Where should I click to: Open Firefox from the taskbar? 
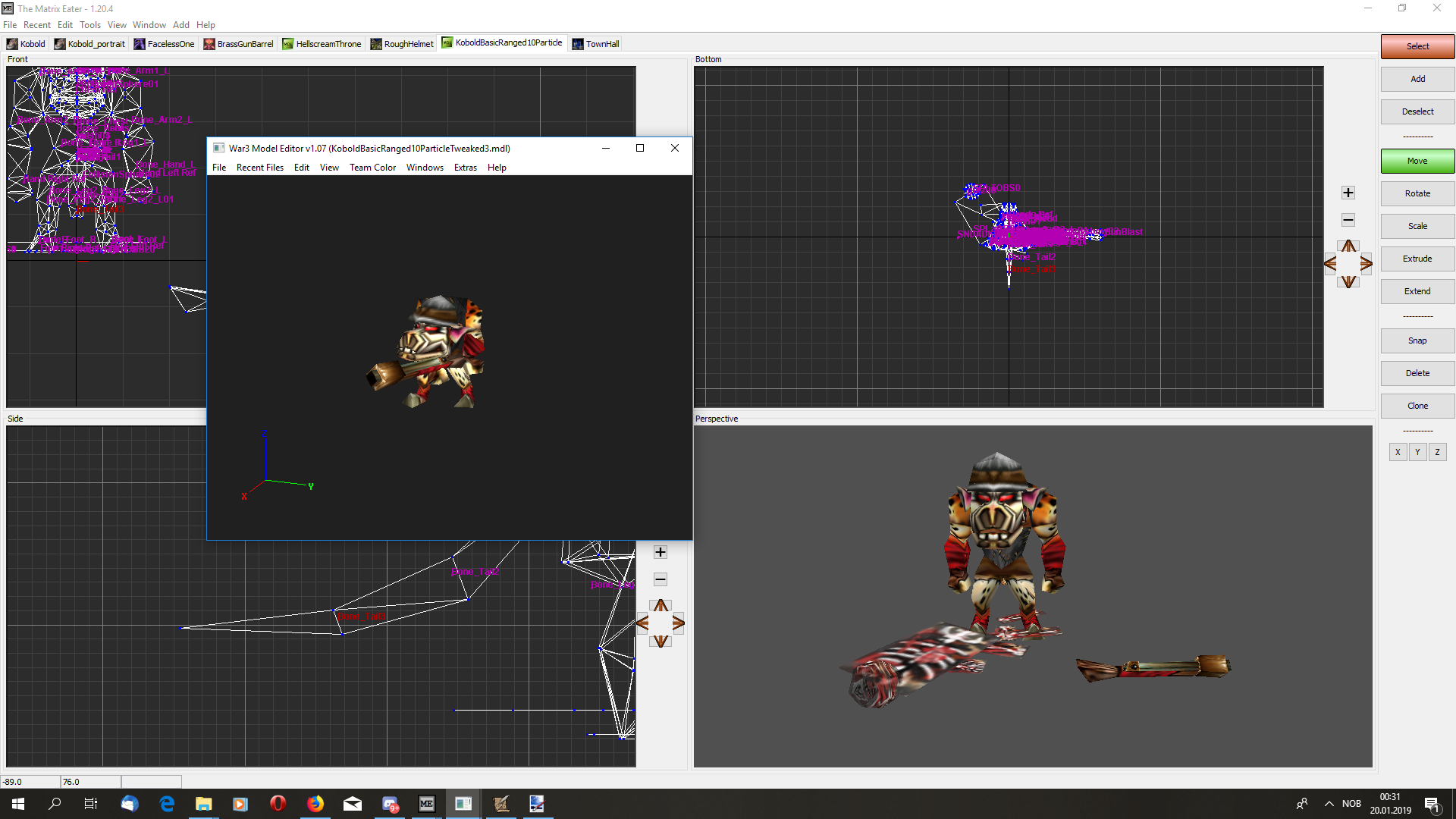(315, 804)
